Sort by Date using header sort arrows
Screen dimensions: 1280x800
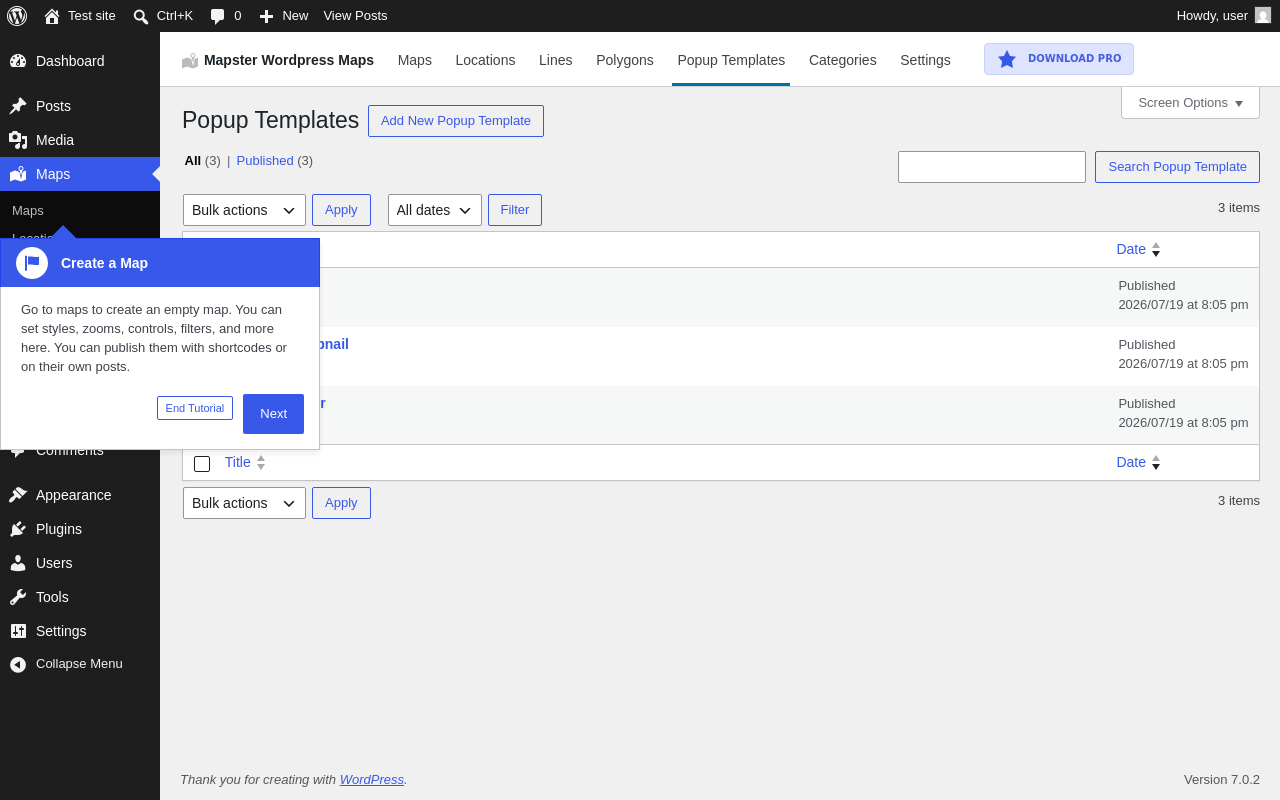(x=1156, y=249)
